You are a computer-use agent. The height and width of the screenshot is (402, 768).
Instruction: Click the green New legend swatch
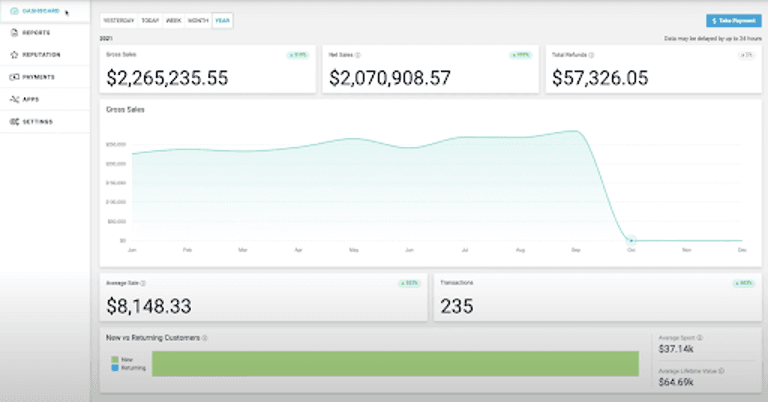(114, 360)
